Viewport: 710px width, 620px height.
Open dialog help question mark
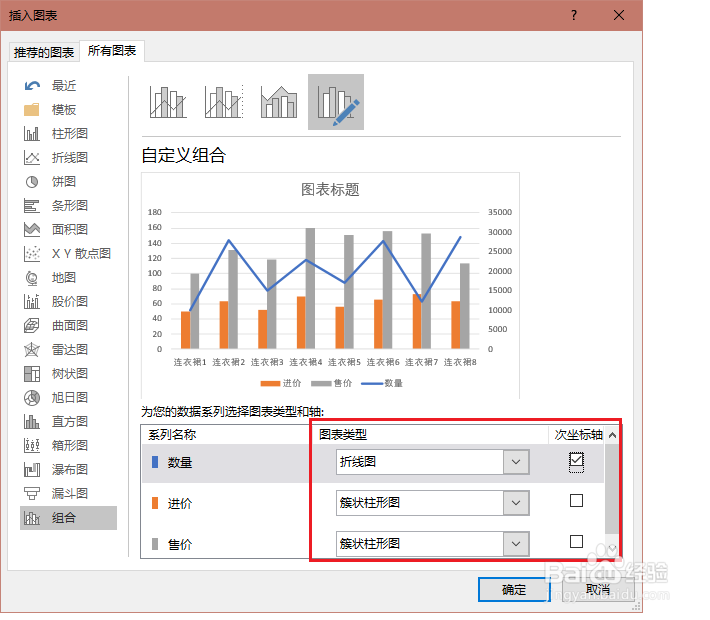(574, 15)
